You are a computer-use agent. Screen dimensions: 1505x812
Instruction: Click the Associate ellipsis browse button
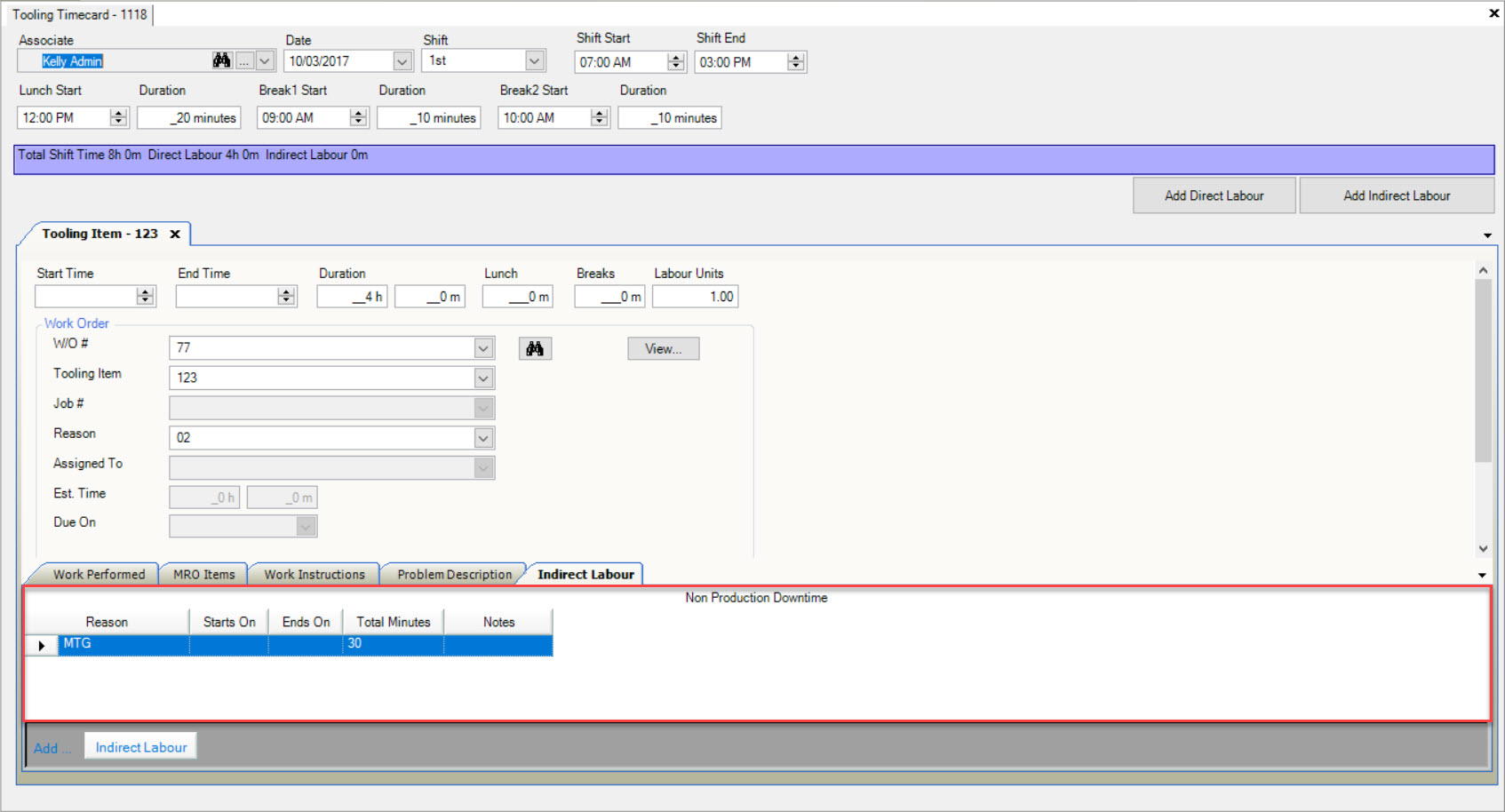click(244, 61)
